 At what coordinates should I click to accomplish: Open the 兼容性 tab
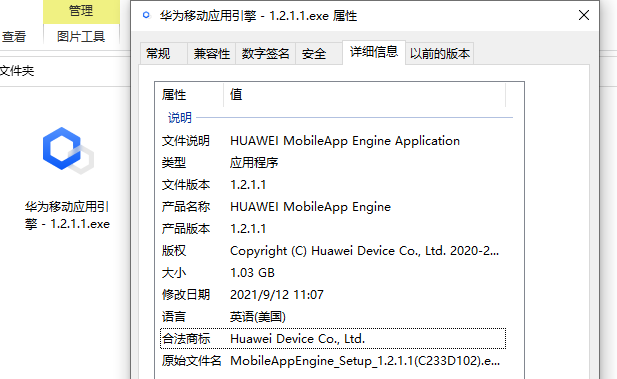[211, 54]
